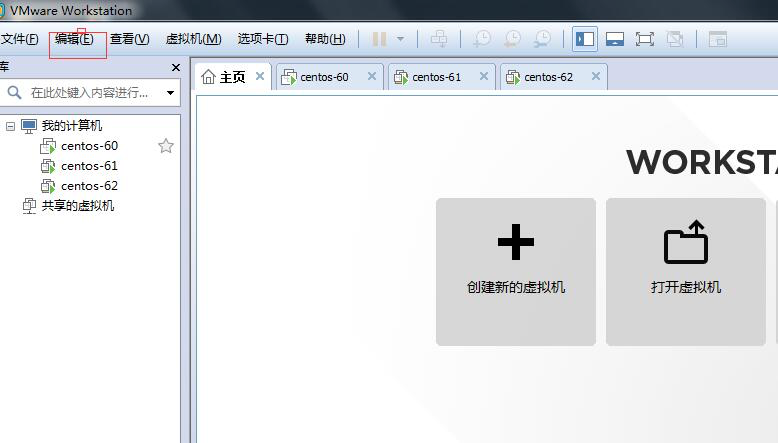Open the 选项卡(T) menu
Screen dimensions: 778x443
[x=262, y=39]
